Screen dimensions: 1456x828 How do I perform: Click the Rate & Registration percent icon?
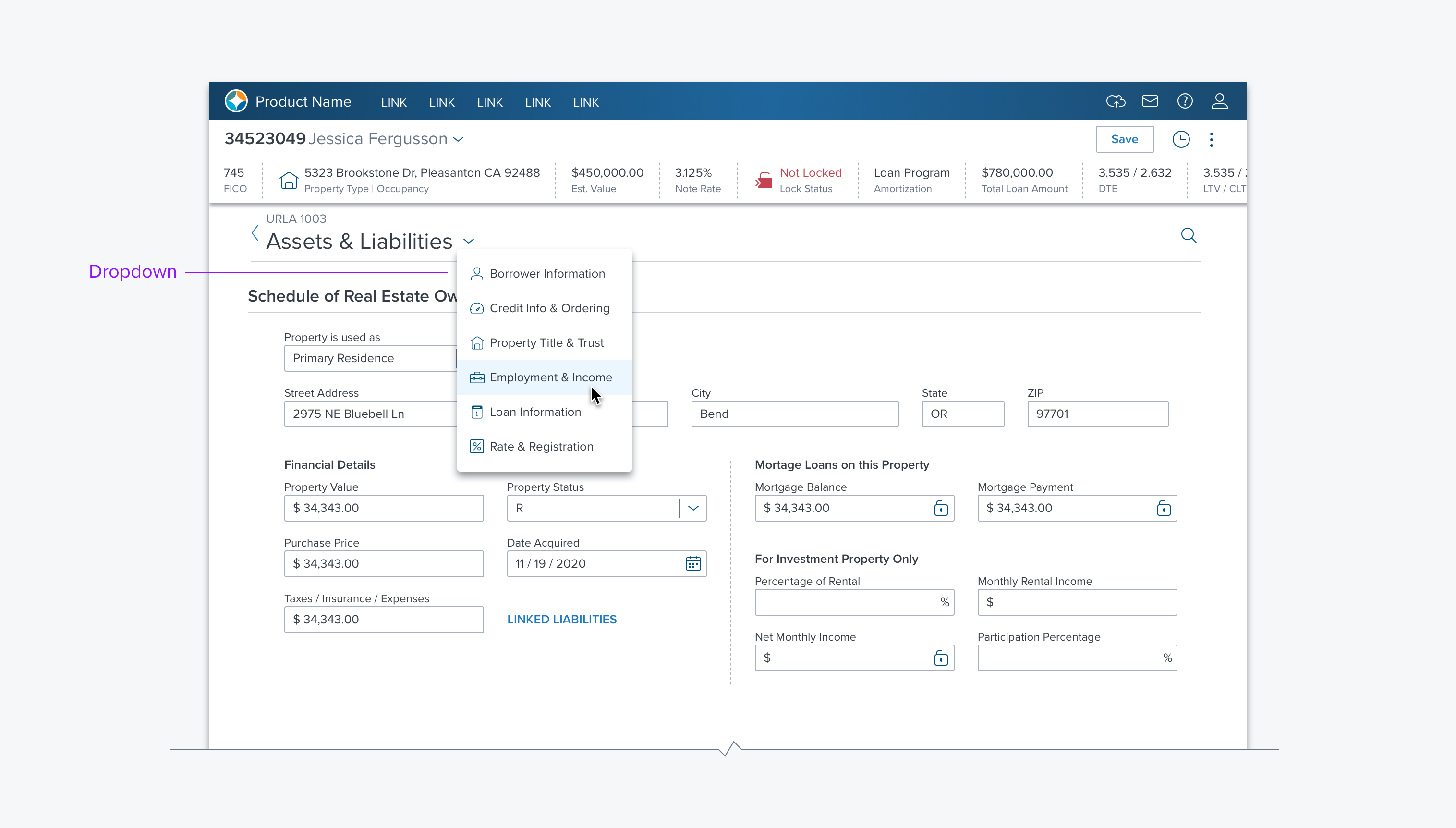pyautogui.click(x=476, y=447)
